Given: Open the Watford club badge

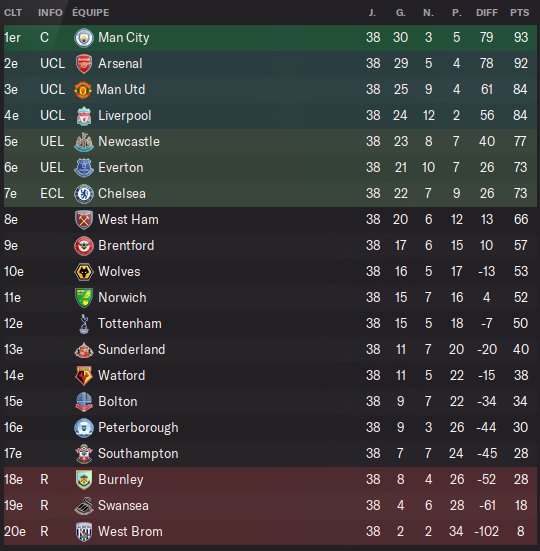Looking at the screenshot, I should (x=84, y=376).
